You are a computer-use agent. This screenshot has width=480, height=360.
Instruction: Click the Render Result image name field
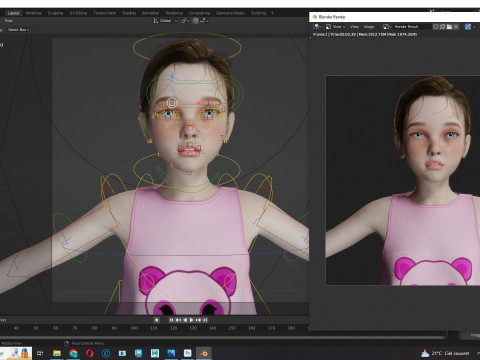(412, 27)
